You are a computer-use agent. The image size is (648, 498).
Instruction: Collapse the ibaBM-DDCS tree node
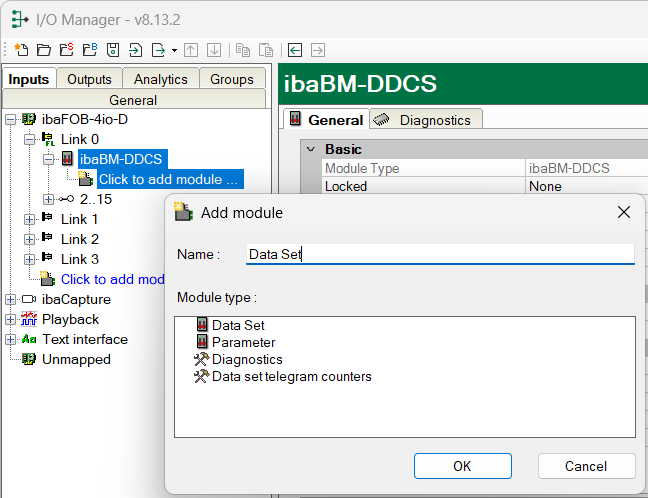click(48, 159)
